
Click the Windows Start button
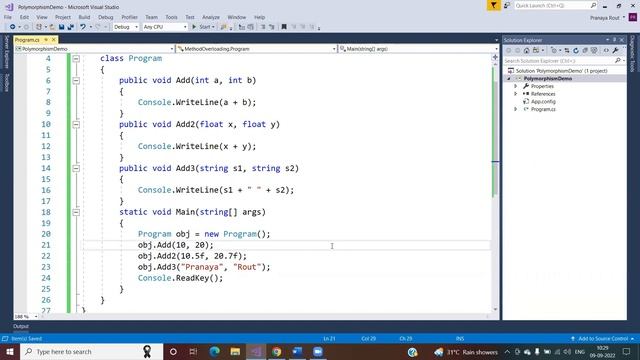tap(10, 351)
